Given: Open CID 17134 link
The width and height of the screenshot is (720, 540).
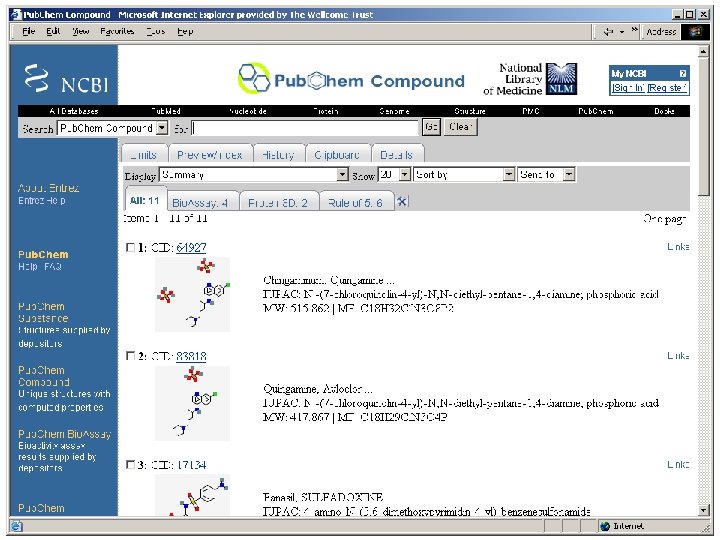Looking at the screenshot, I should pos(191,465).
